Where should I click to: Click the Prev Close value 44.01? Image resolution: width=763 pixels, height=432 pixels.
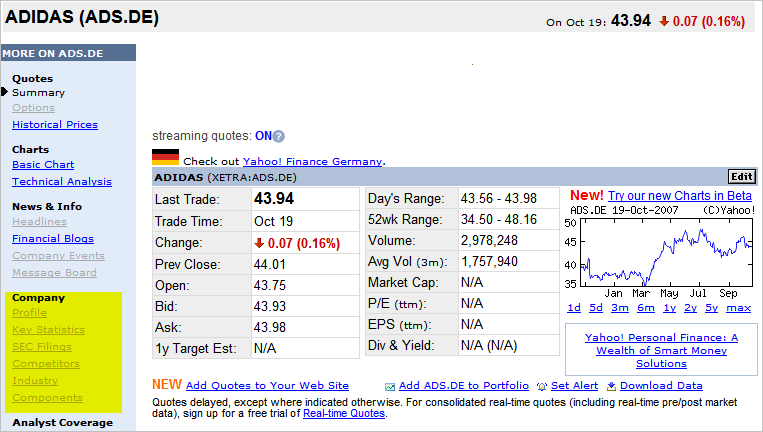tap(270, 264)
